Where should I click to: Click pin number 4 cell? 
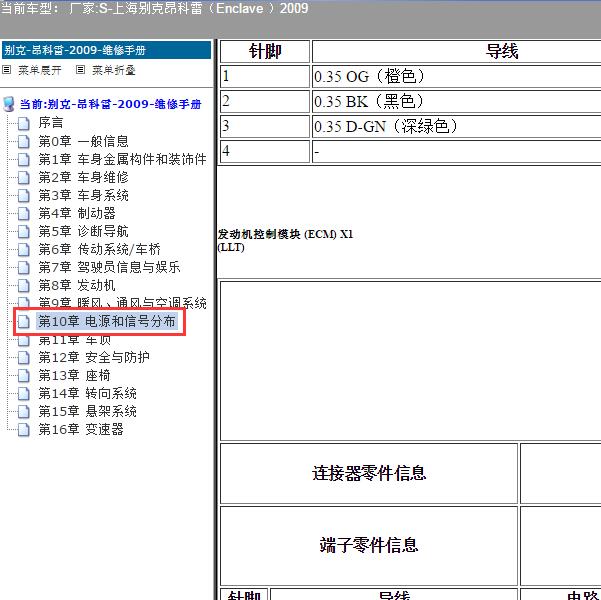[265, 151]
